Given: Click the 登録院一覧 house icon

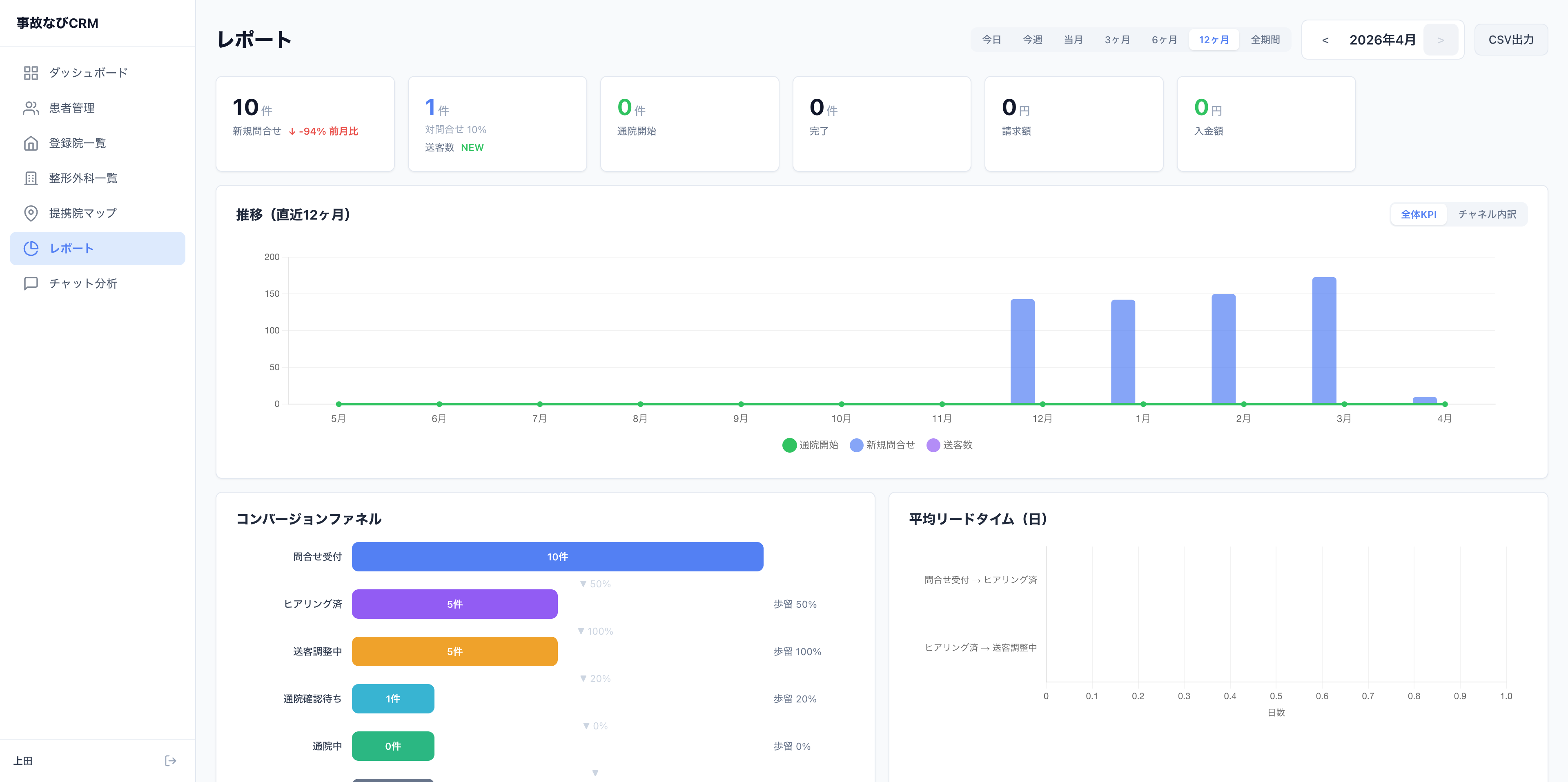Looking at the screenshot, I should (x=31, y=144).
